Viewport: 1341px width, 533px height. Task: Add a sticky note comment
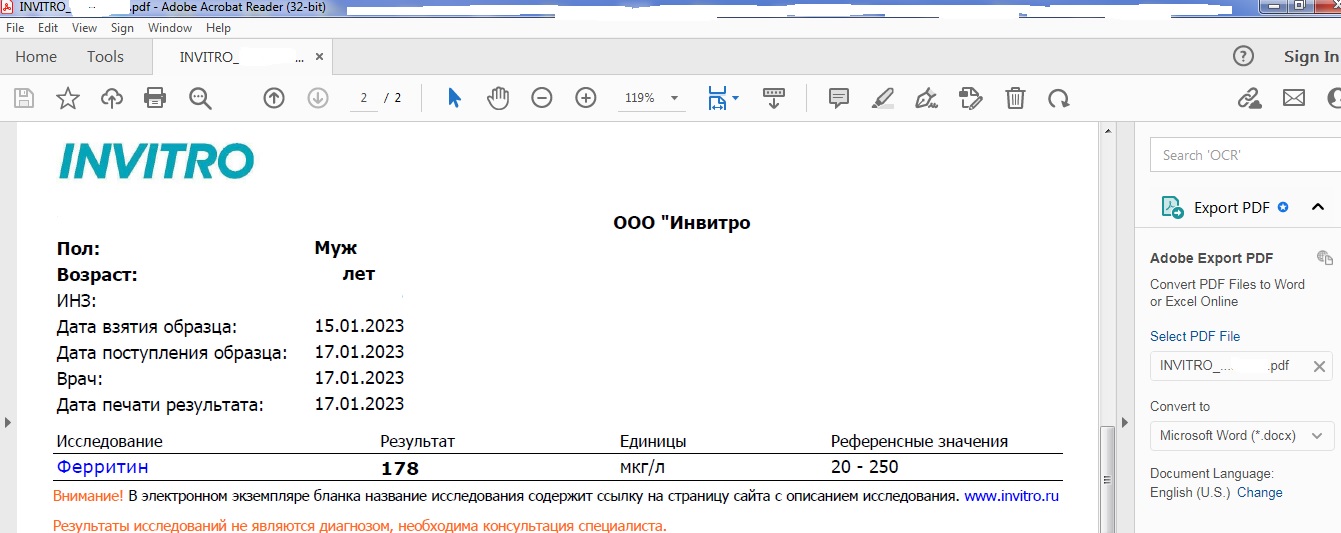[839, 98]
